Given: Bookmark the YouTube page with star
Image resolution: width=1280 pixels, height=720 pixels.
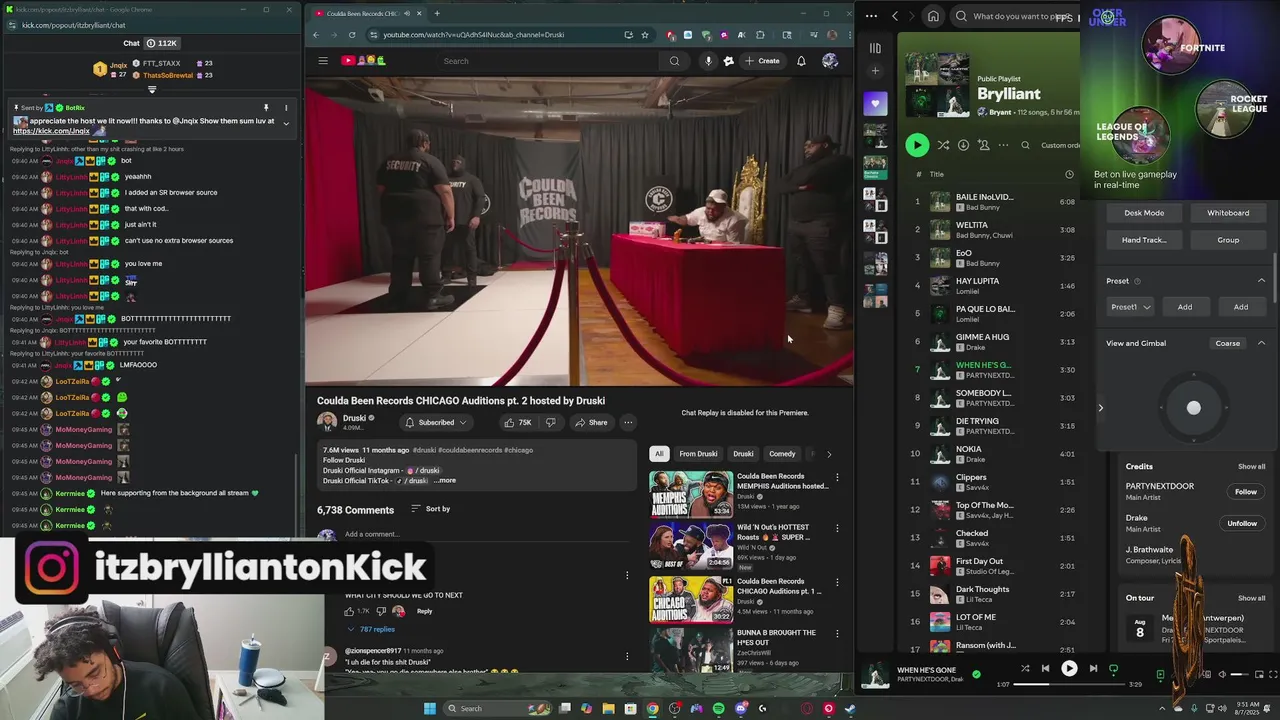Looking at the screenshot, I should pos(644,35).
